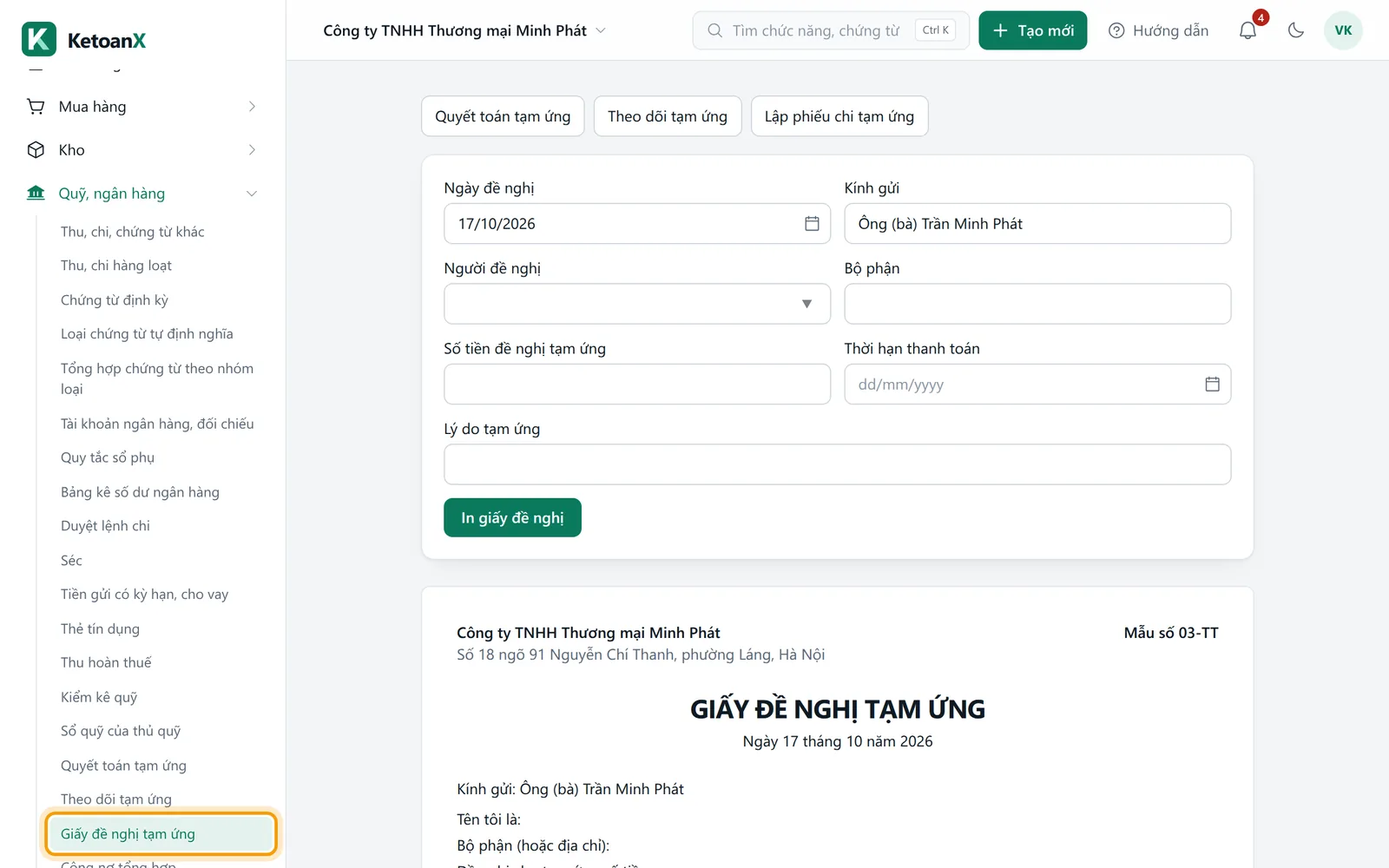This screenshot has height=868, width=1389.
Task: Click Lập phiếu chi tạm ứng button
Action: pos(839,116)
